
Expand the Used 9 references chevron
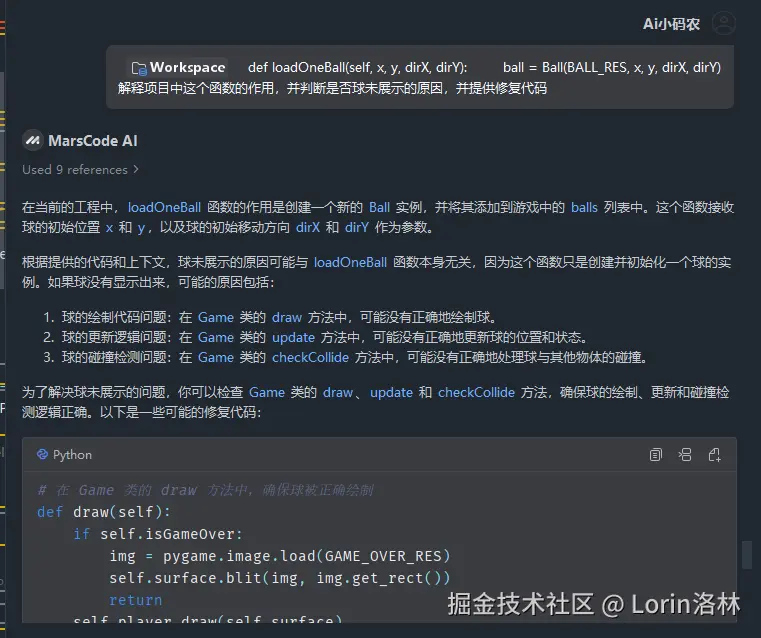coord(136,169)
